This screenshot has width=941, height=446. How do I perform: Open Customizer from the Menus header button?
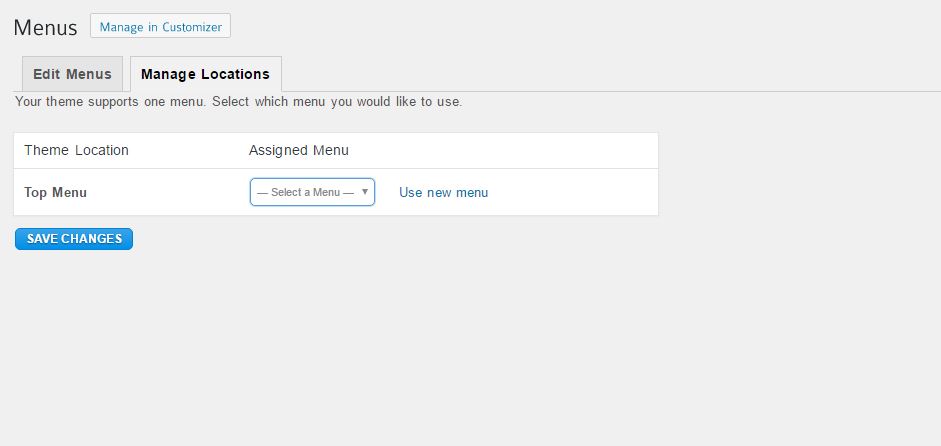[x=160, y=26]
